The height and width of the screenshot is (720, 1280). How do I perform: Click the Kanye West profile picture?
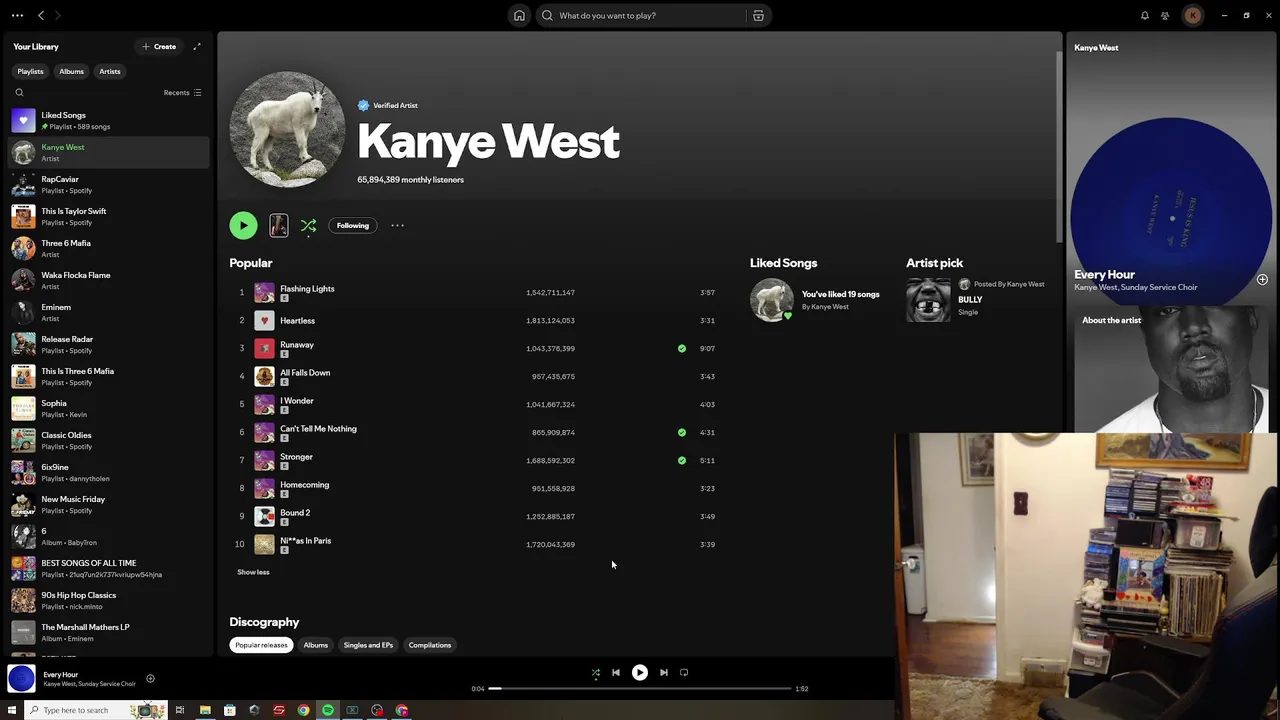[x=287, y=129]
